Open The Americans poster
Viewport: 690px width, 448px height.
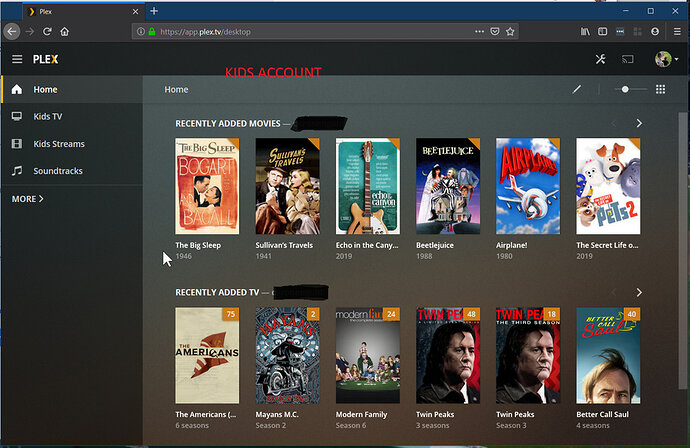click(207, 356)
